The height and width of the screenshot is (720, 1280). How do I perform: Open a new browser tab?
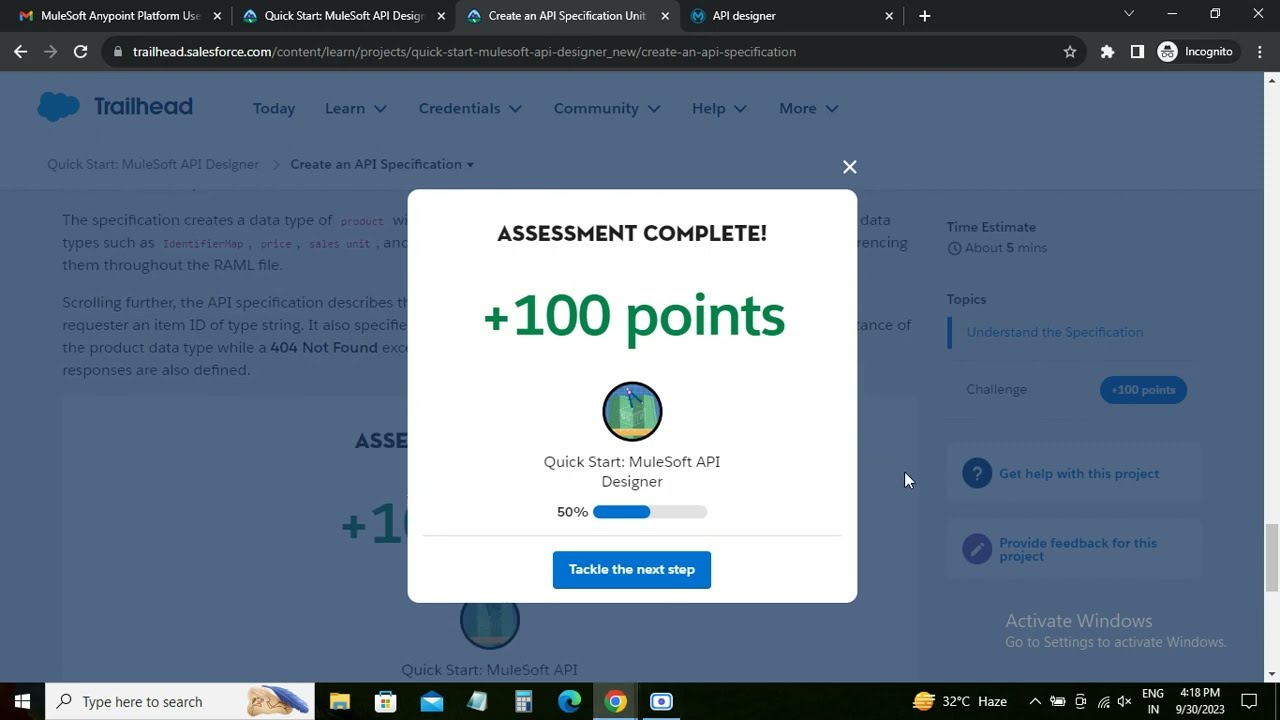click(x=924, y=16)
